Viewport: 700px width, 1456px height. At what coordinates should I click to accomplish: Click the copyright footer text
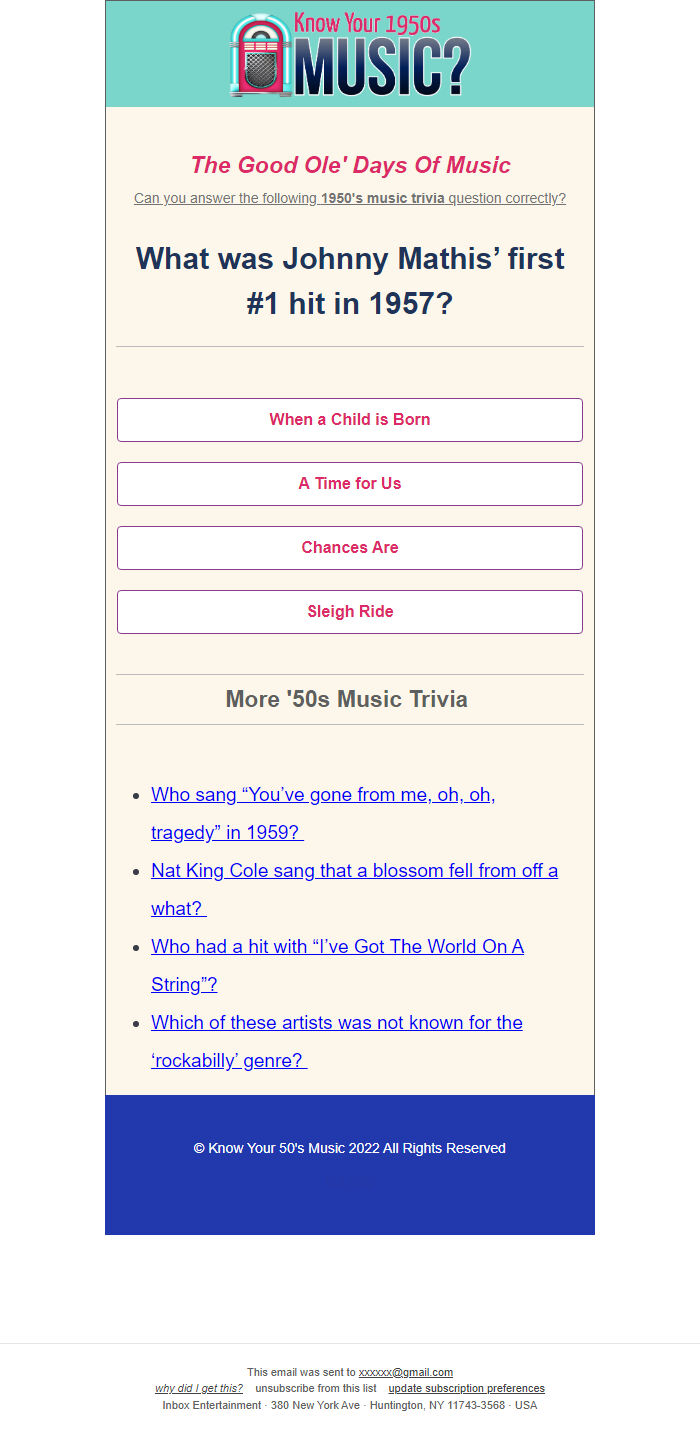(x=349, y=1148)
